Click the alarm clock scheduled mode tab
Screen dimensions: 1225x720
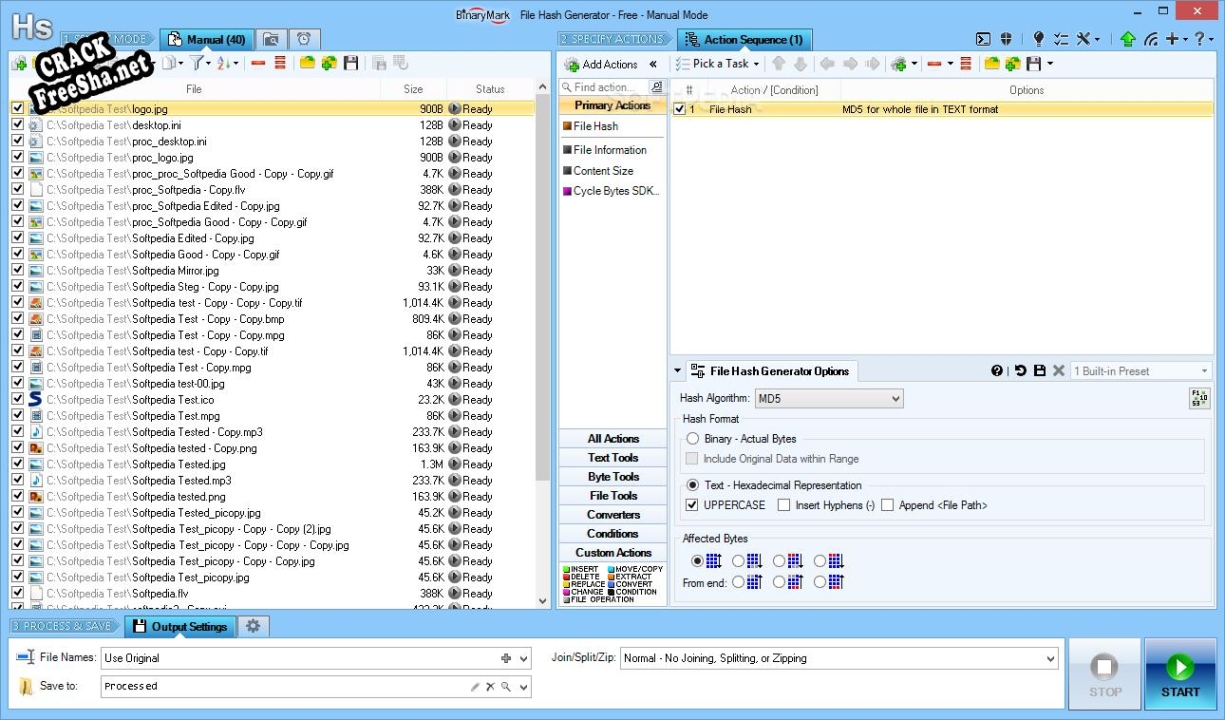tap(304, 39)
